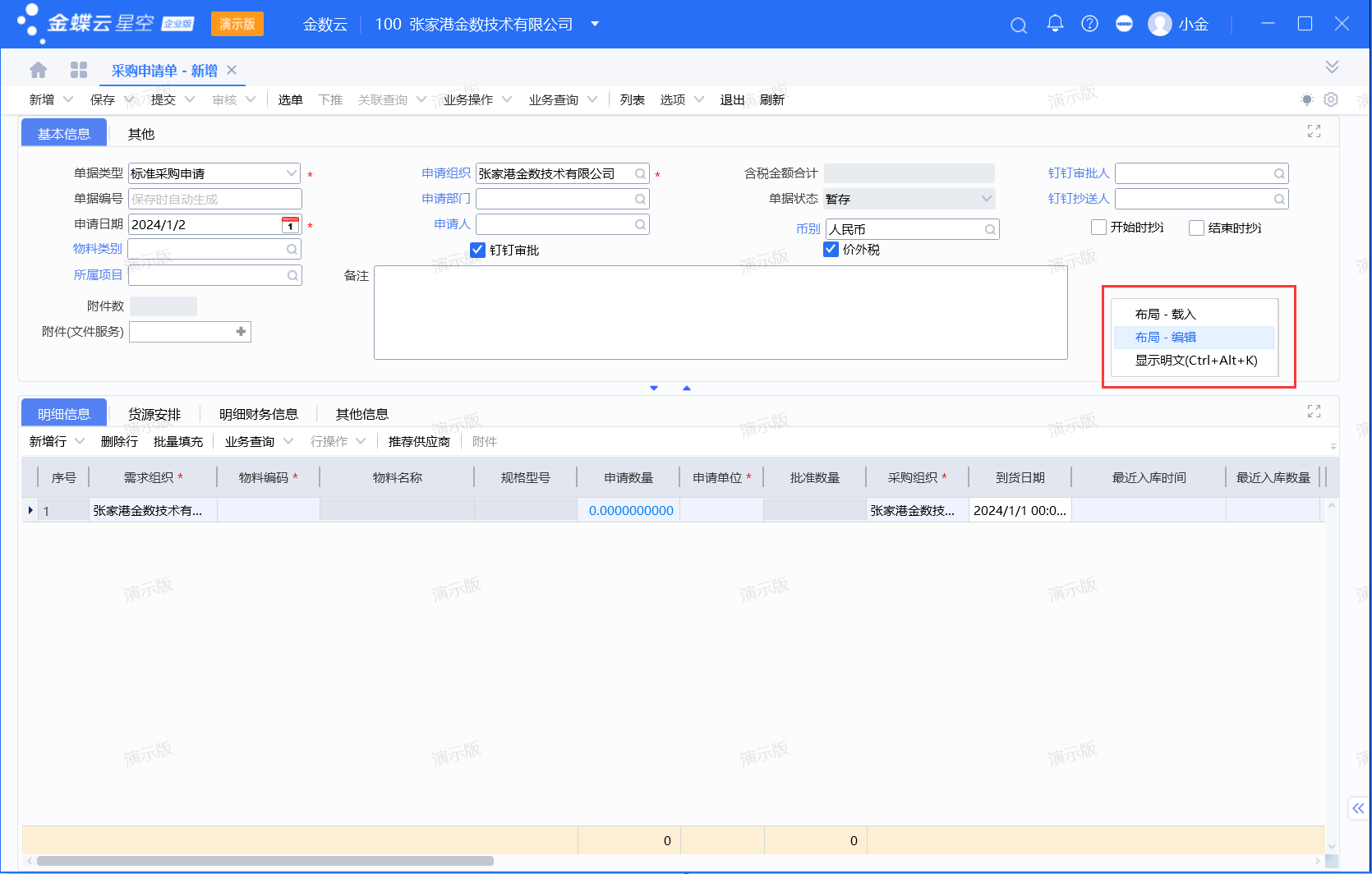1372x874 pixels.
Task: Search lookup for 钉钉抄送人 field
Action: (x=1279, y=199)
